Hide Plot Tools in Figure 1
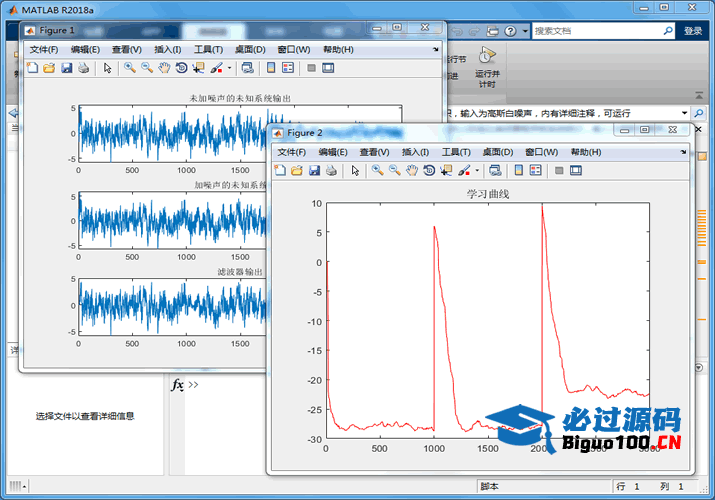Image resolution: width=715 pixels, height=500 pixels. point(311,68)
